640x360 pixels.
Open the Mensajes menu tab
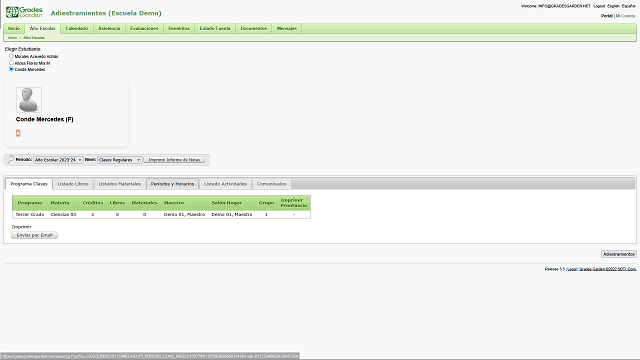tap(287, 29)
